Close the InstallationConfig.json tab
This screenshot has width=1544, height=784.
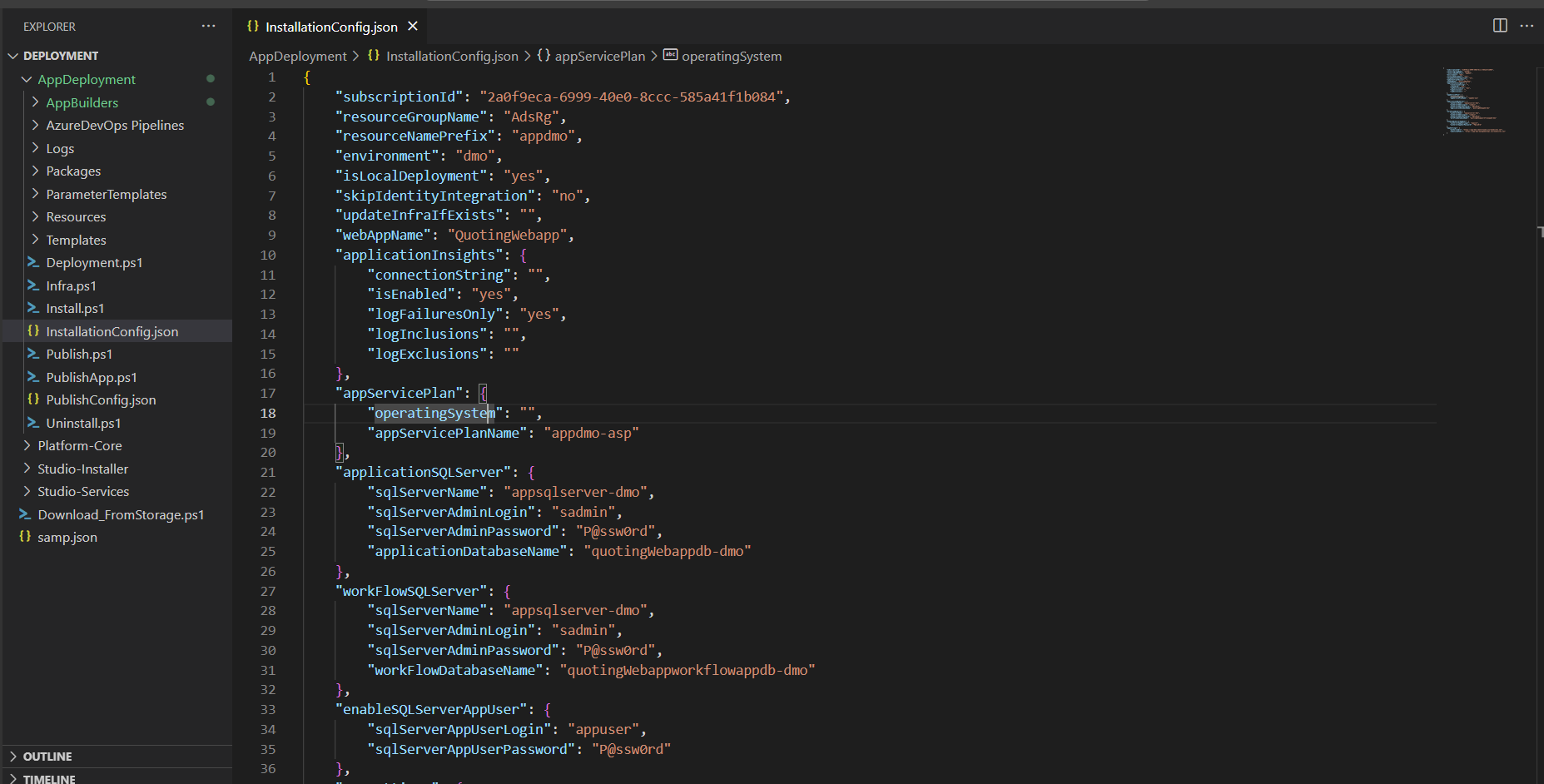click(412, 27)
